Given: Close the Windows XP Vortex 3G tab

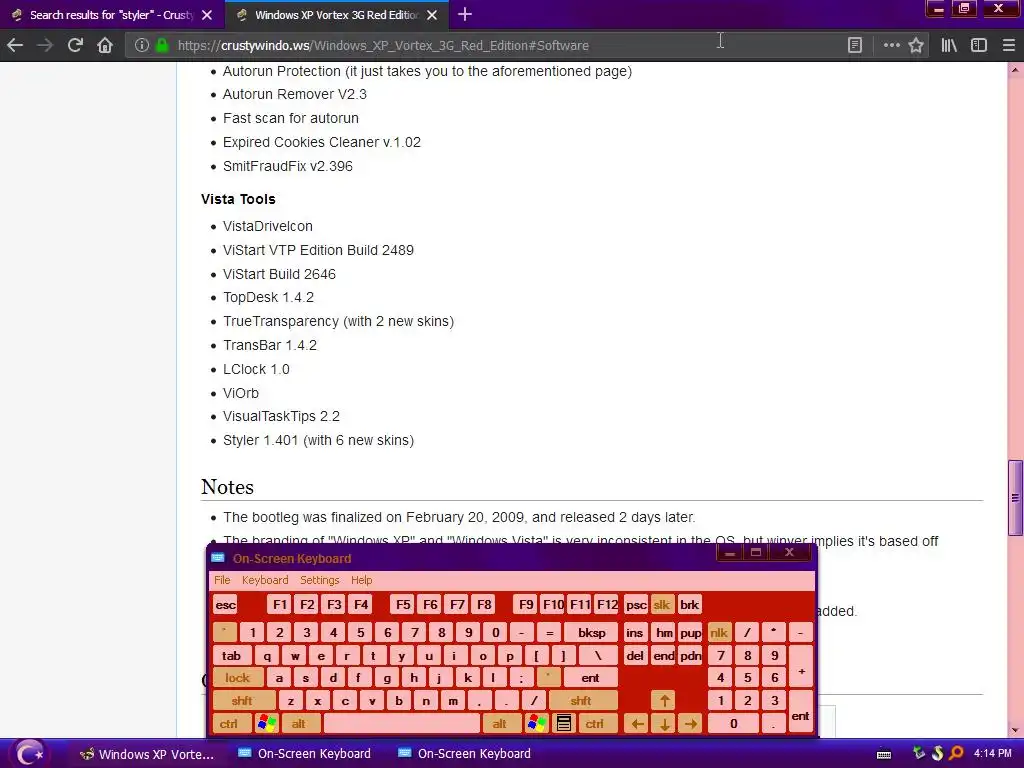Looking at the screenshot, I should (432, 14).
